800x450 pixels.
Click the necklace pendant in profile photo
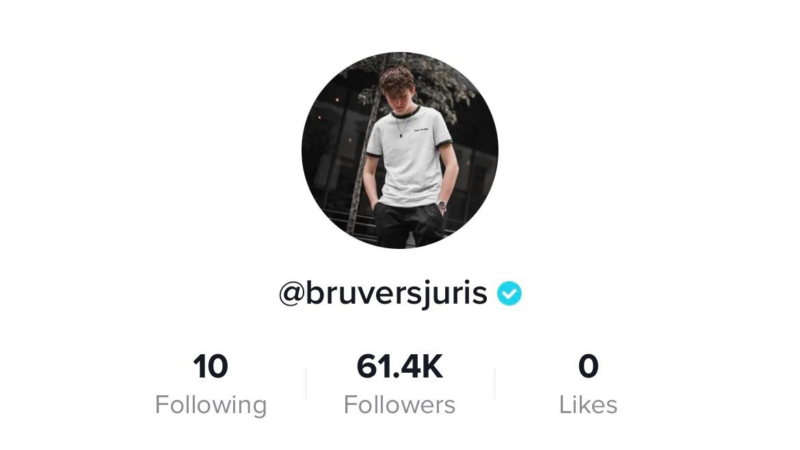tap(402, 135)
